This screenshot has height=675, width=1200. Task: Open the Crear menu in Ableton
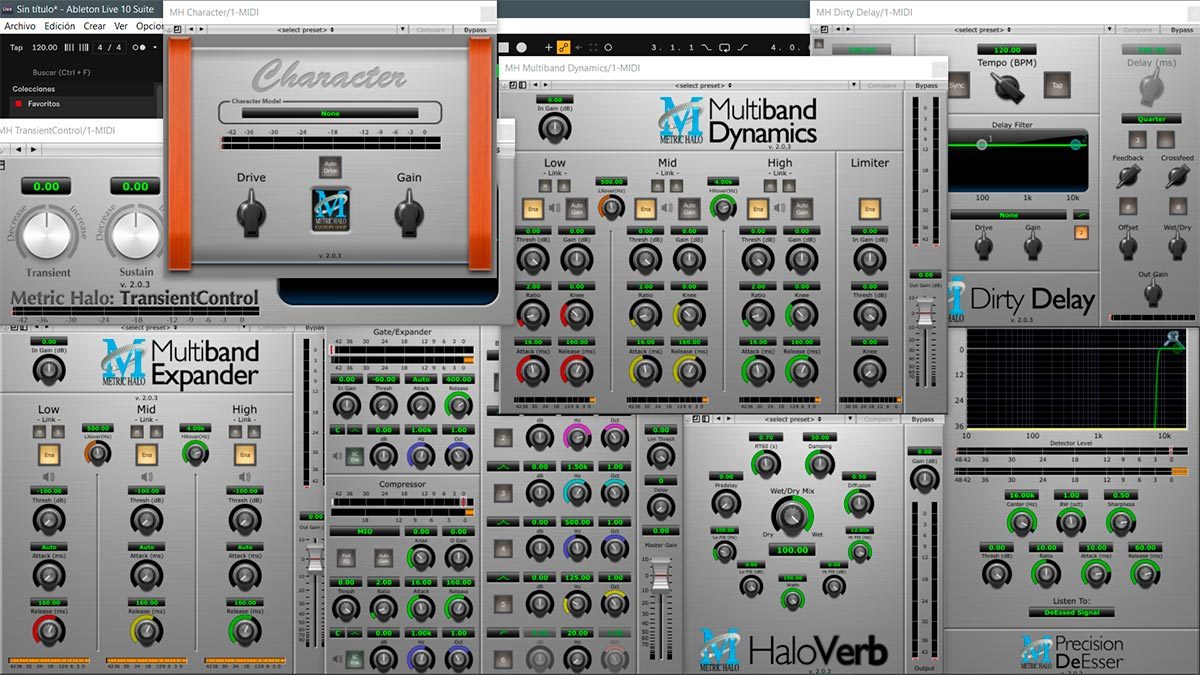[x=94, y=26]
